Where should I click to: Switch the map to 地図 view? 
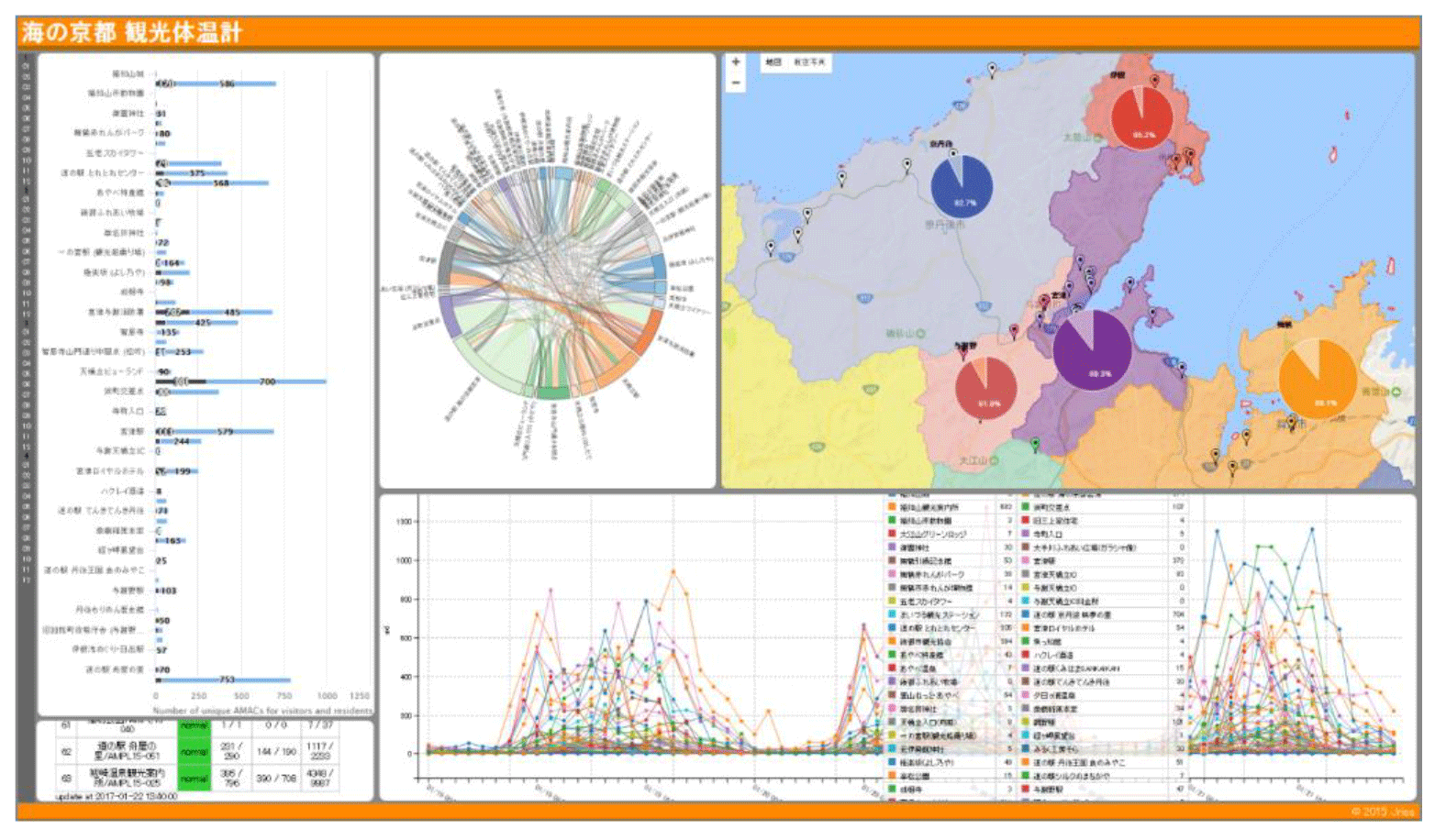click(773, 62)
